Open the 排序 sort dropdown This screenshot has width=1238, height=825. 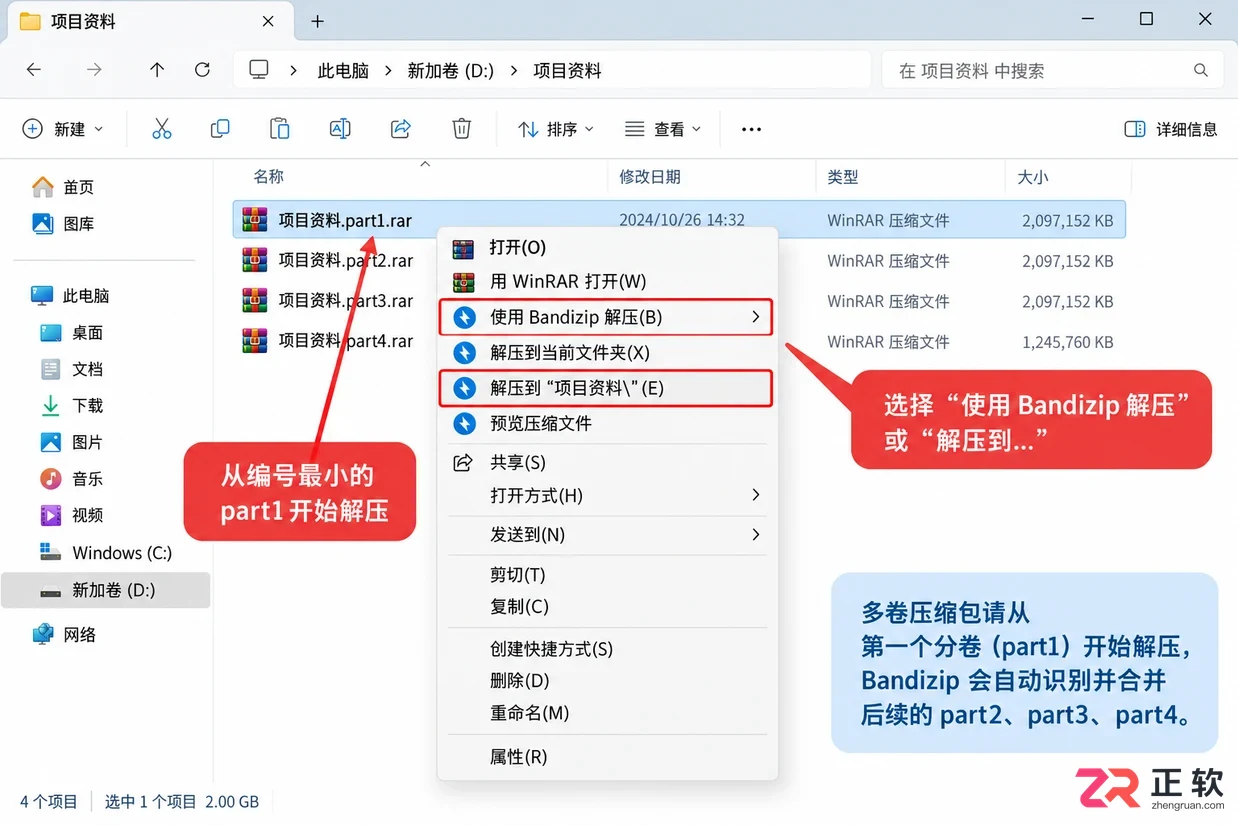[x=556, y=129]
